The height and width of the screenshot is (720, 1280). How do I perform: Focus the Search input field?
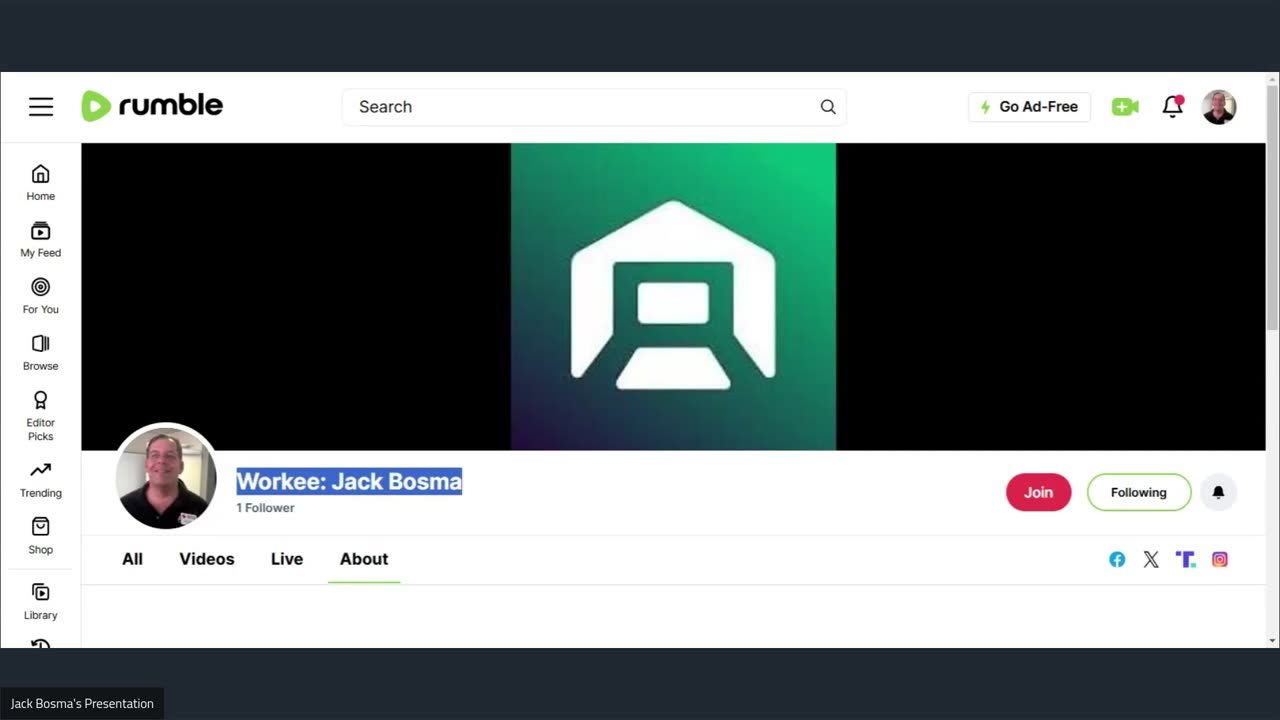pos(594,107)
